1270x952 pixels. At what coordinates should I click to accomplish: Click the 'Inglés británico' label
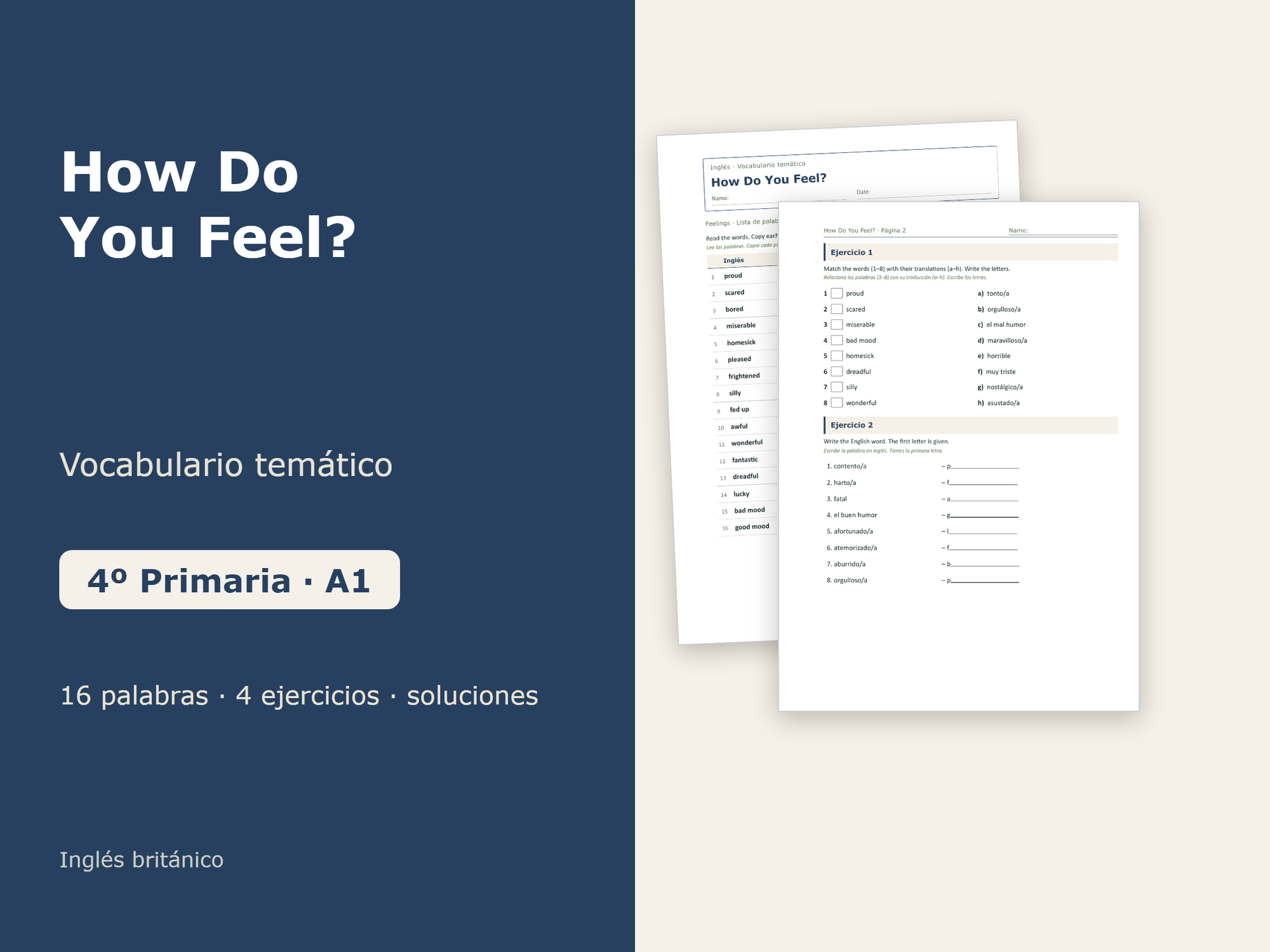(142, 860)
